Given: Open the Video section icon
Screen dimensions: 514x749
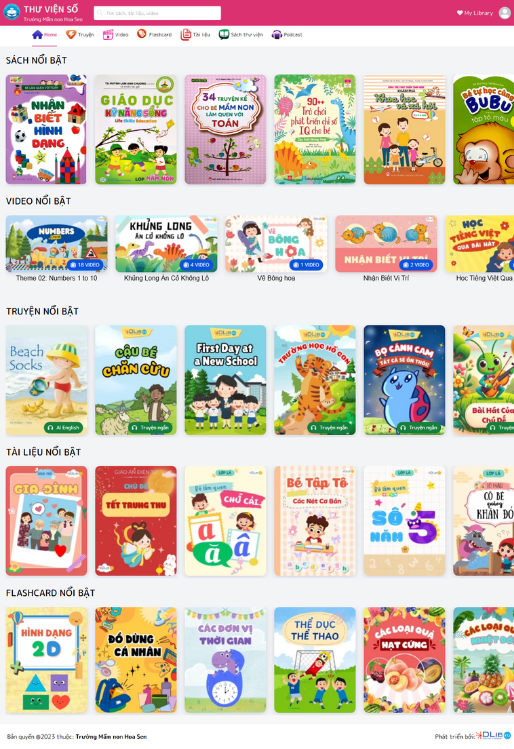Looking at the screenshot, I should [x=108, y=34].
